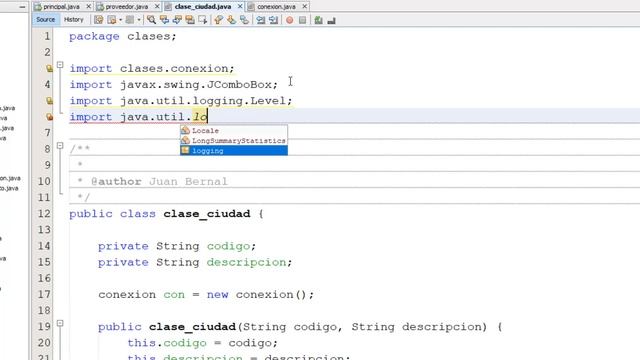This screenshot has width=640, height=360.
Task: Start macro recording red circle icon
Action: tap(289, 20)
